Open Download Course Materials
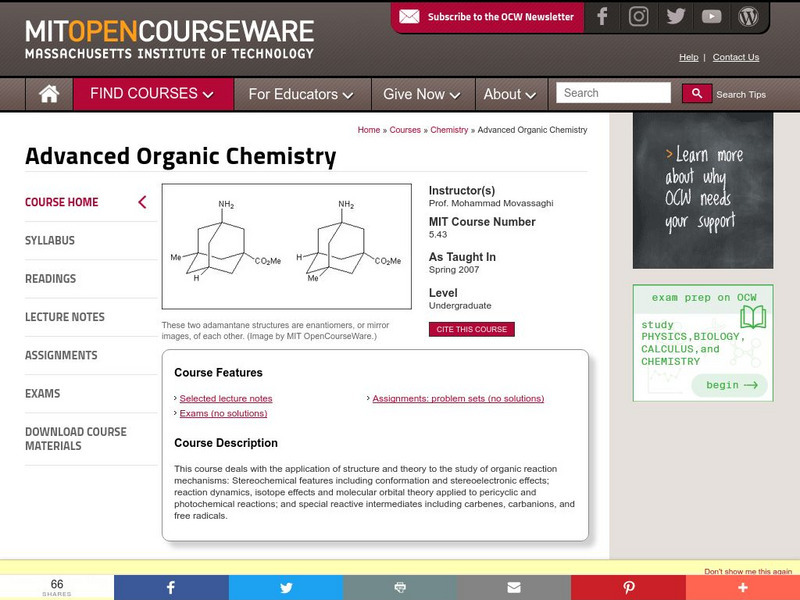Screen dimensions: 800x600 [76, 439]
